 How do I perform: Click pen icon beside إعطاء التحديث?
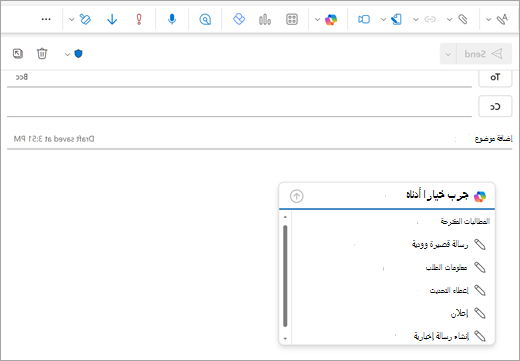coord(480,290)
